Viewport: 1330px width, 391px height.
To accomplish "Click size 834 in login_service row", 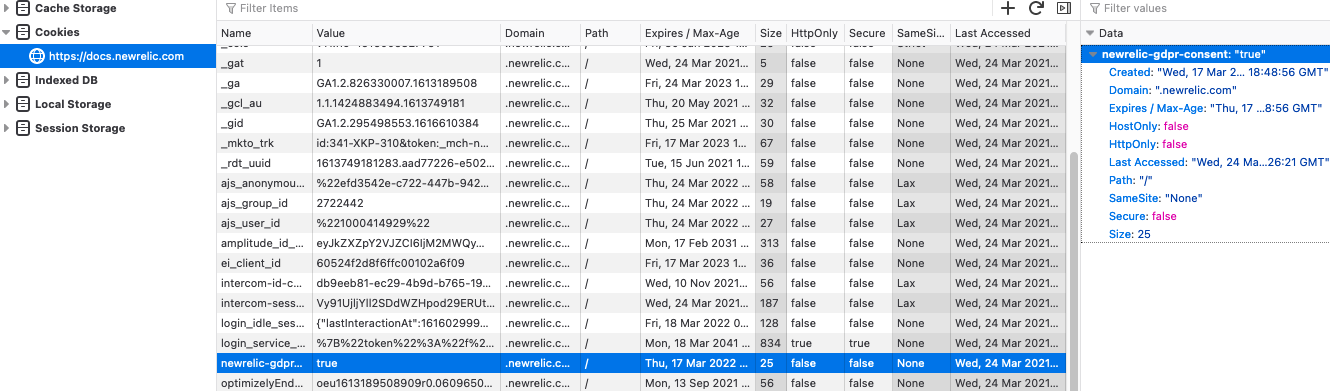I will 770,343.
